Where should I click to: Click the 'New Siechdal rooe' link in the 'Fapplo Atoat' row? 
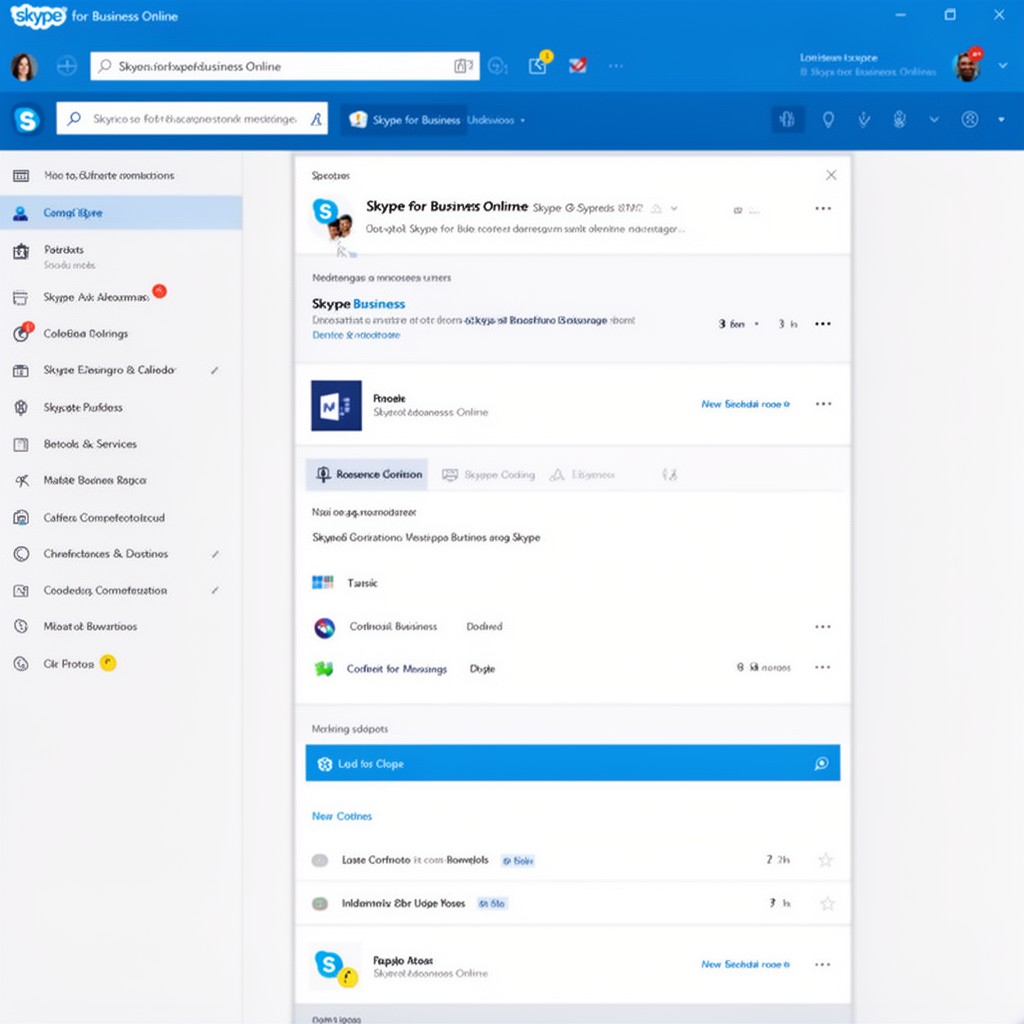point(745,965)
